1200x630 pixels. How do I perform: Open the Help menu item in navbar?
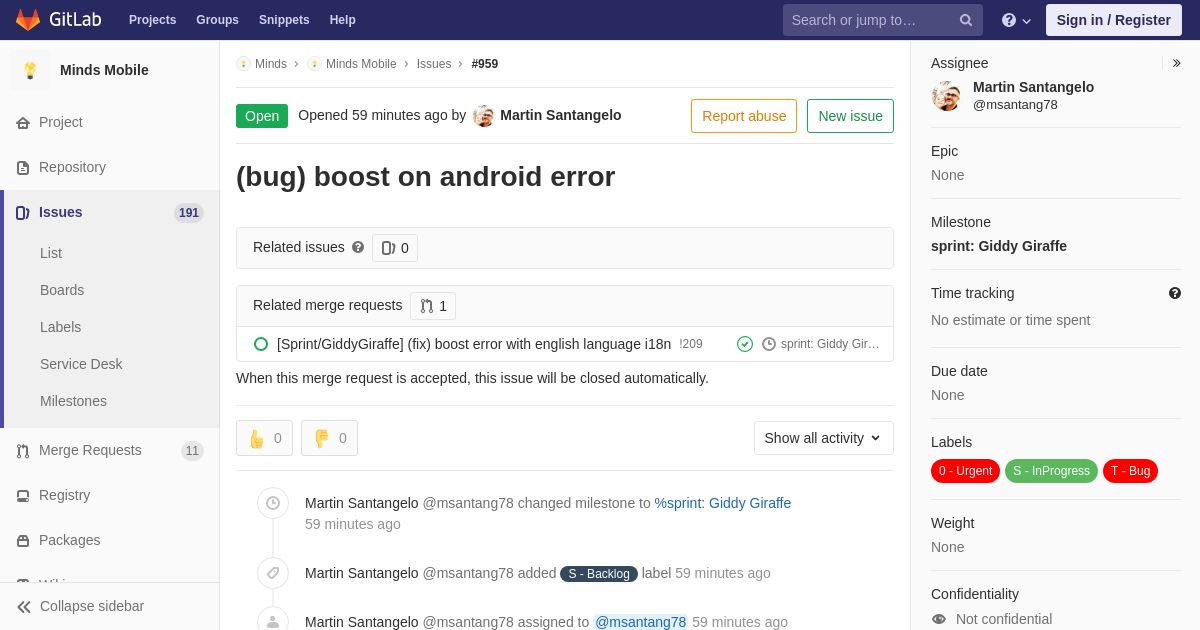point(343,20)
